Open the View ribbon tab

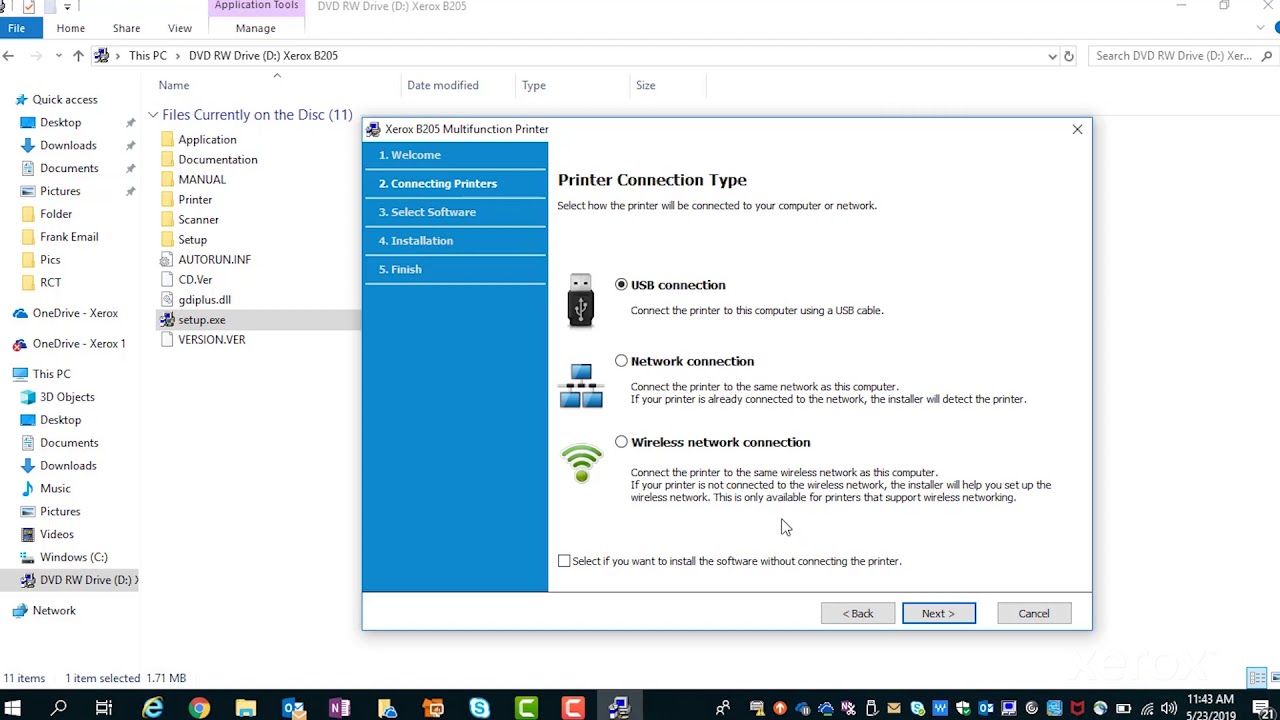point(180,28)
